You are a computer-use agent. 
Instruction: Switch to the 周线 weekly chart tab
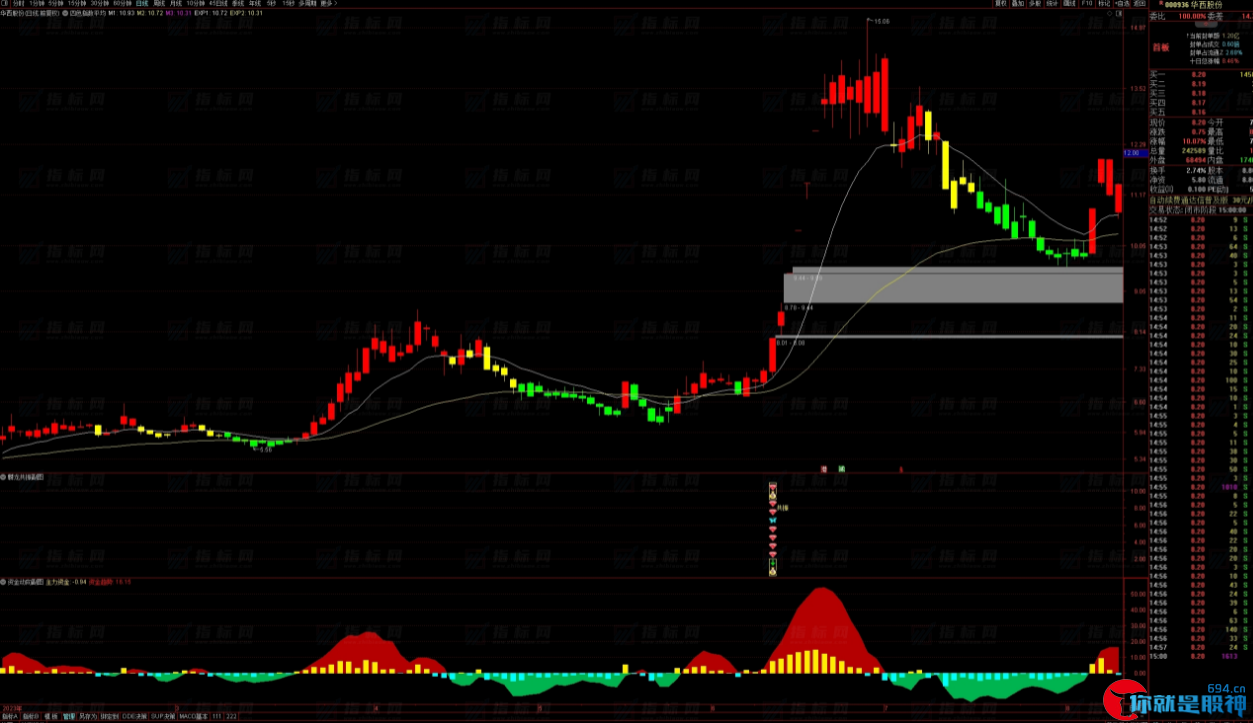point(159,4)
